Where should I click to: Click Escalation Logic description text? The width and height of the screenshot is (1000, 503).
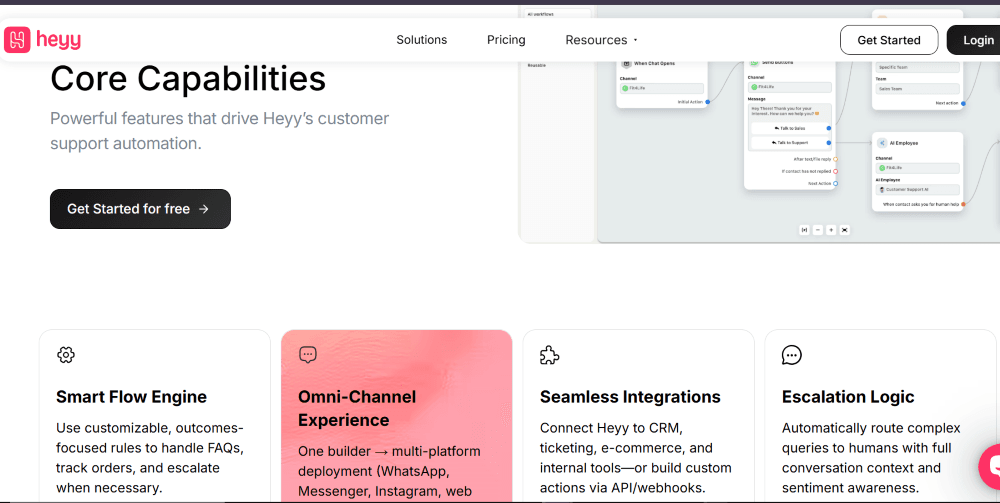871,458
